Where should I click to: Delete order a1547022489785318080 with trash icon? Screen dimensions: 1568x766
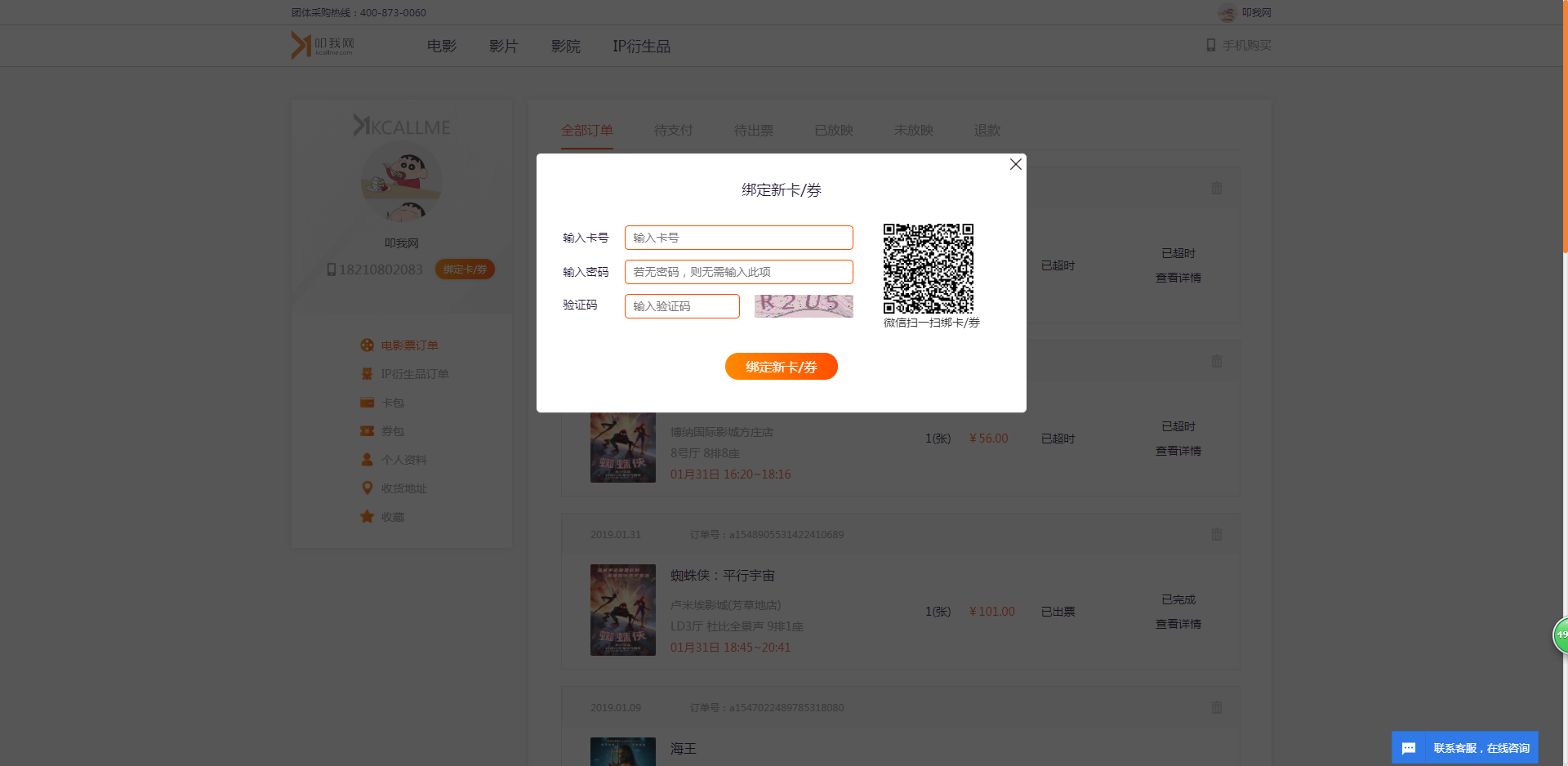(1217, 707)
